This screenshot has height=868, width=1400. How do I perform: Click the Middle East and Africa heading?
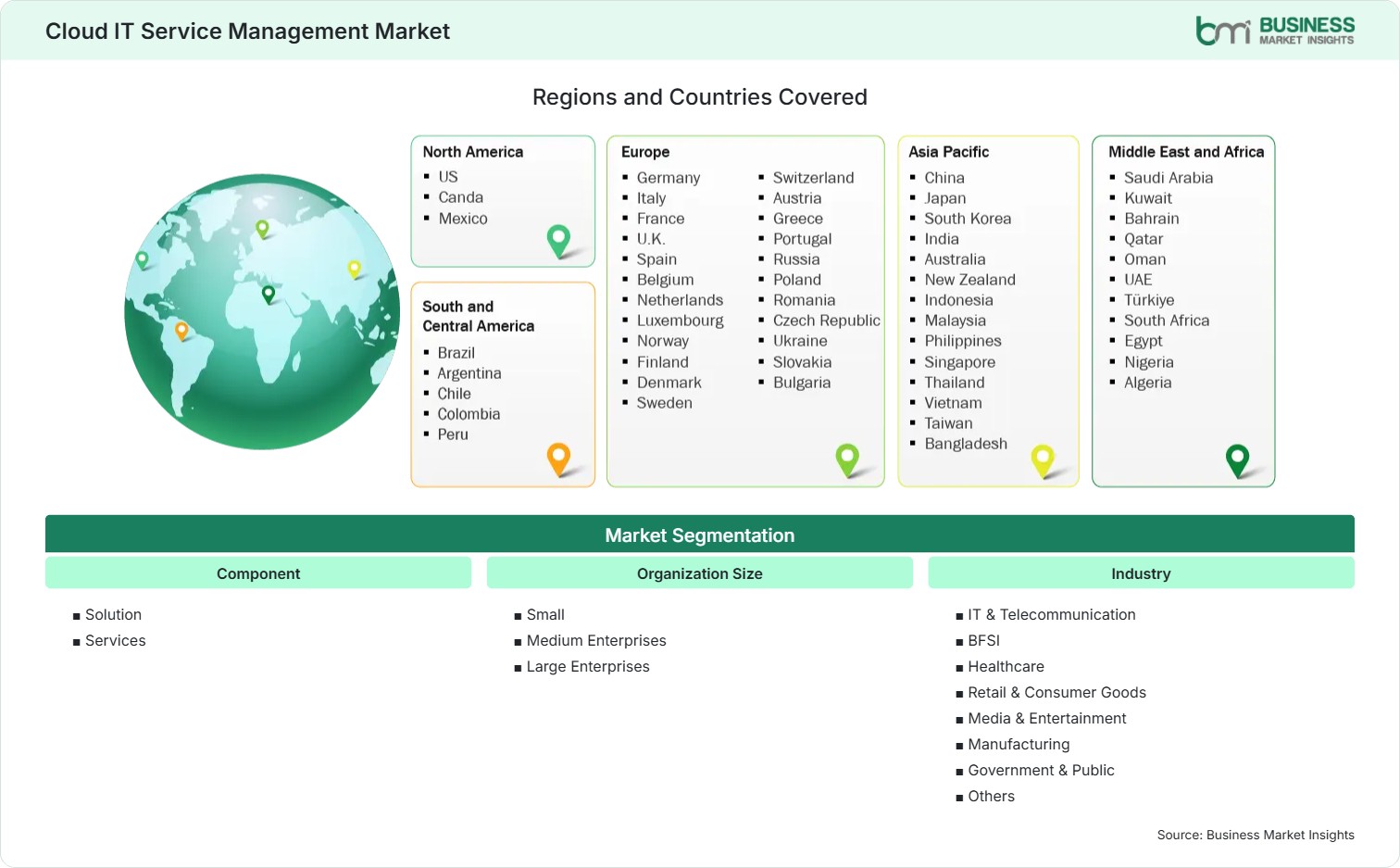click(x=1186, y=152)
